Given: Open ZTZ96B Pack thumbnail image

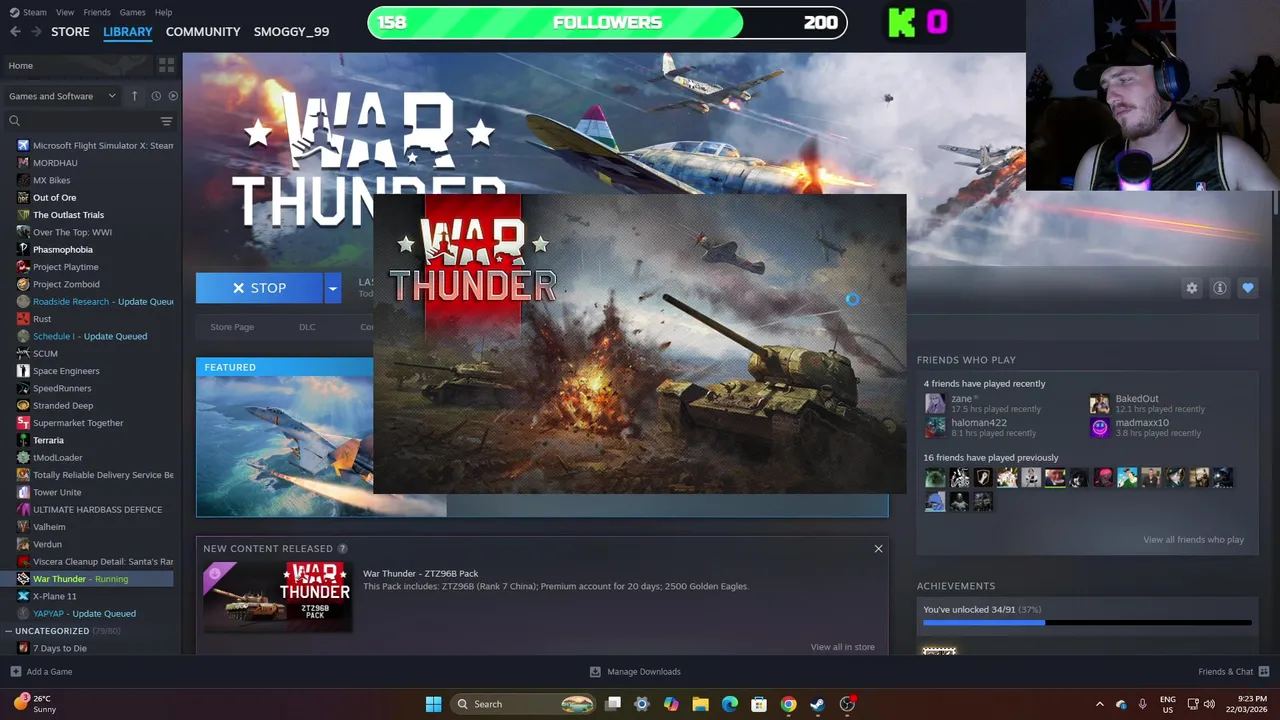Looking at the screenshot, I should point(278,596).
